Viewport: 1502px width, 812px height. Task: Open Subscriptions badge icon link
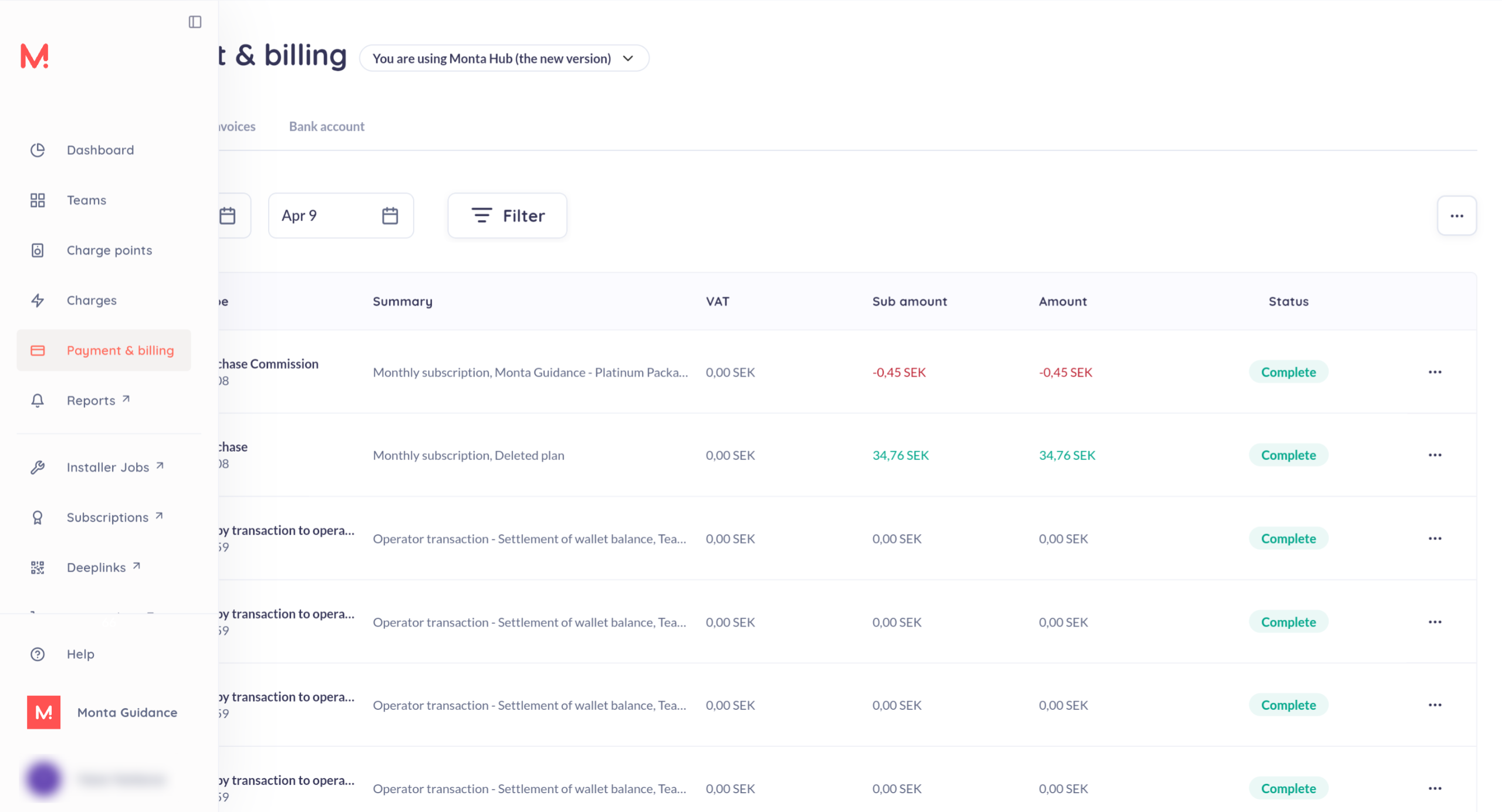pyautogui.click(x=38, y=517)
